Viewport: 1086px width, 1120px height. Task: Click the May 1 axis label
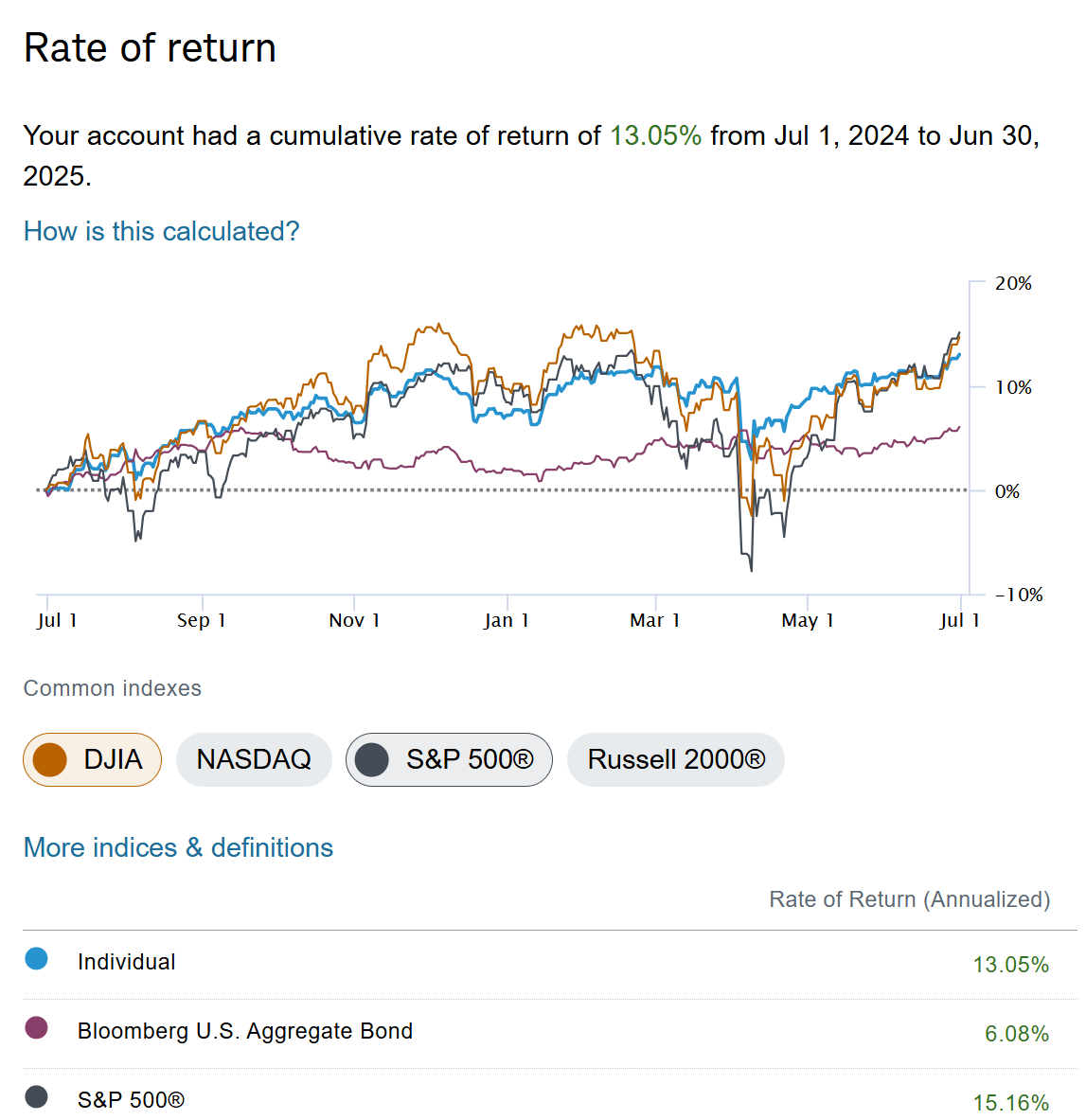coord(807,620)
